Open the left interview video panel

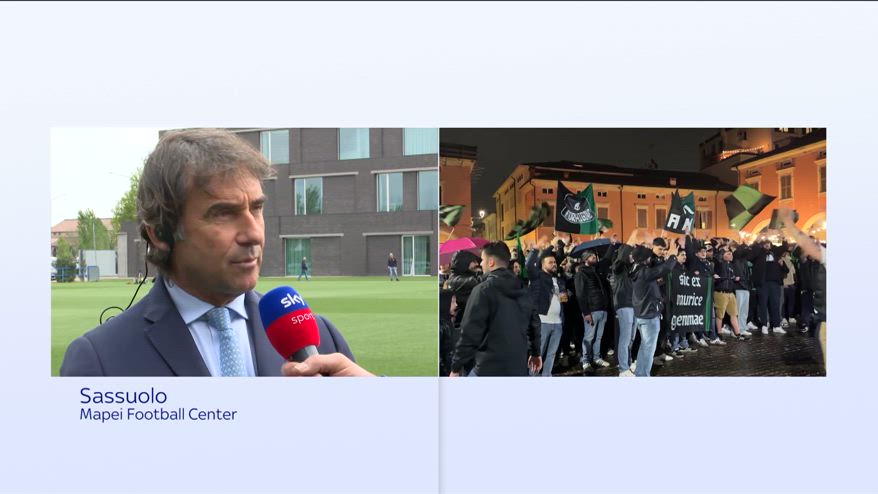tap(245, 252)
